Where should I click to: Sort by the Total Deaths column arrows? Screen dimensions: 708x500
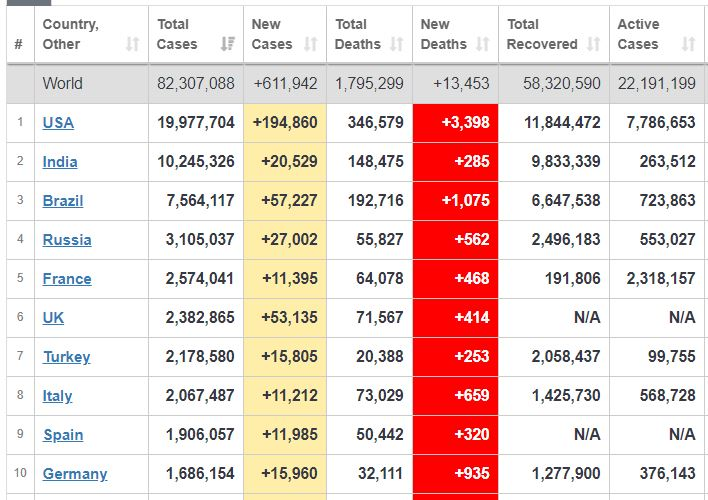(x=396, y=44)
